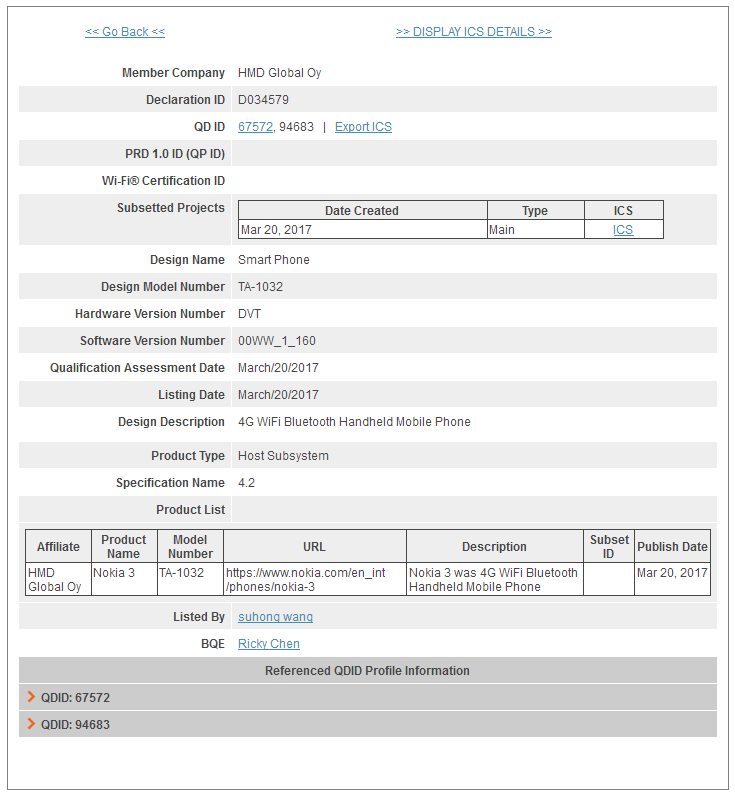Viewport: 735px width, 795px height.
Task: Click the Main type cell
Action: (535, 230)
